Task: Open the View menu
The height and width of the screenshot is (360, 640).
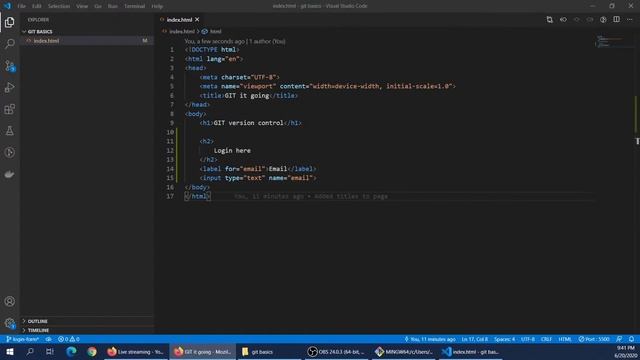Action: [x=82, y=6]
